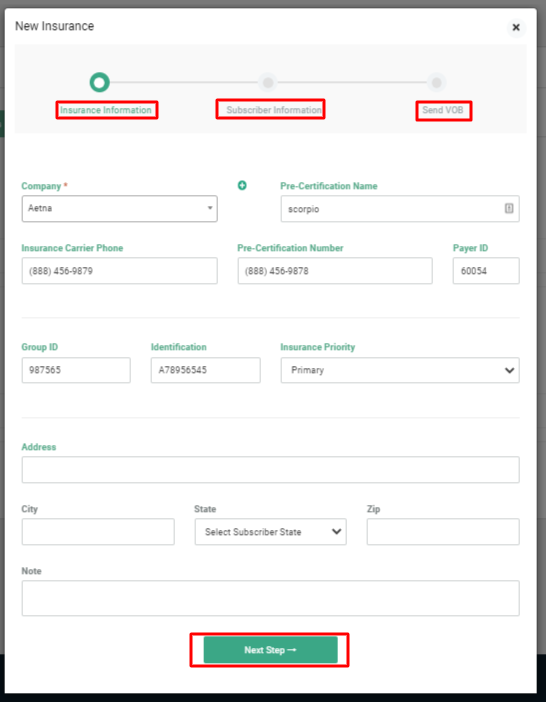Click the Group ID input box
Viewport: 546px width, 702px height.
pyautogui.click(x=76, y=370)
